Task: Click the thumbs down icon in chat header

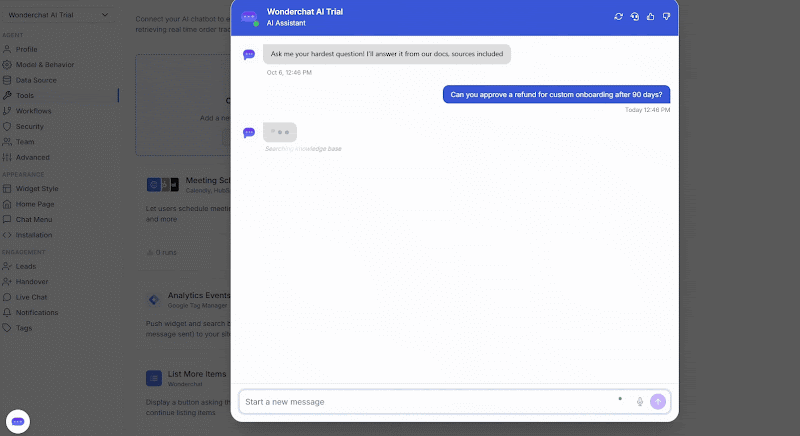Action: (x=666, y=16)
